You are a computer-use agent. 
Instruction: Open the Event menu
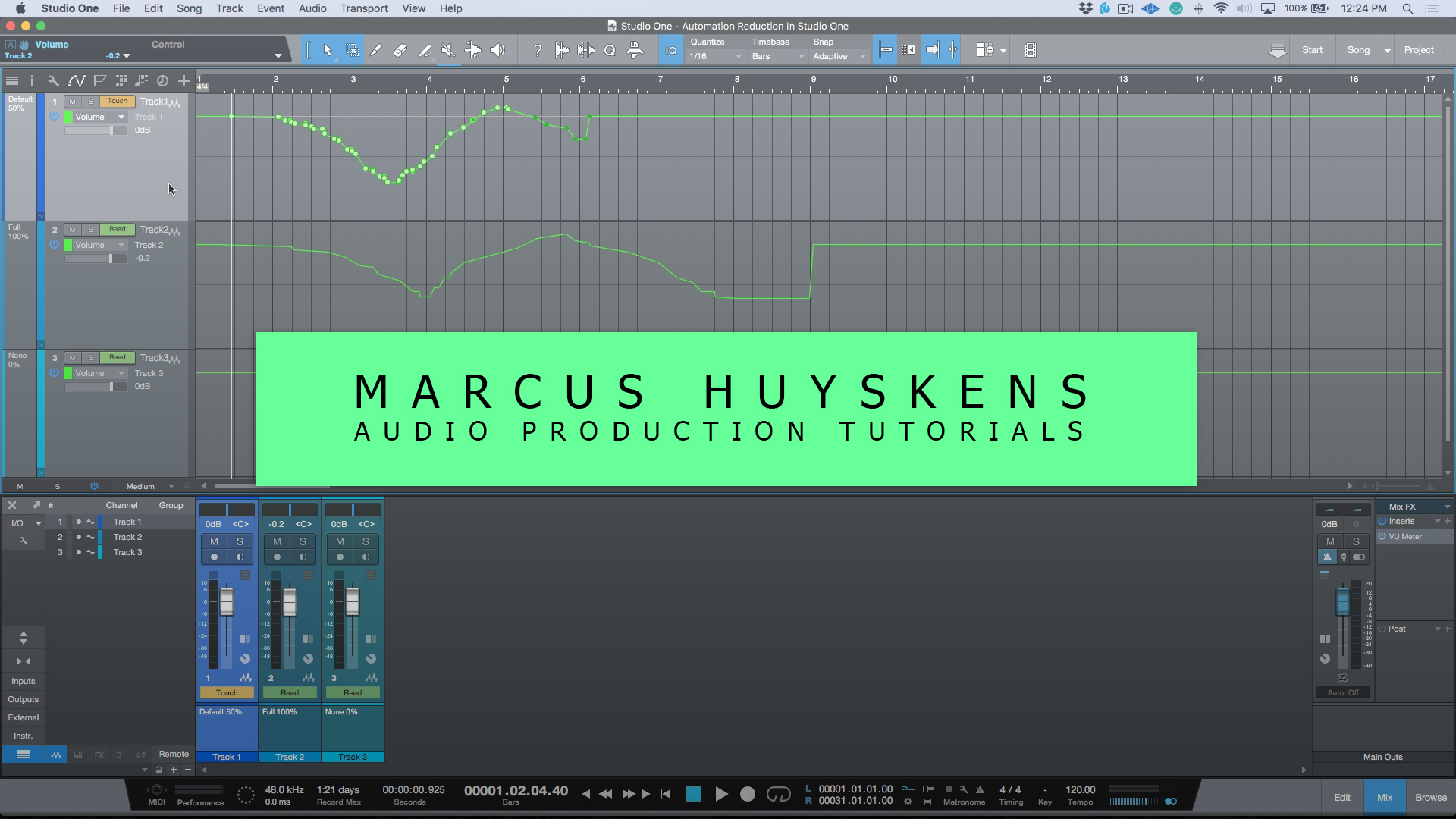tap(271, 8)
